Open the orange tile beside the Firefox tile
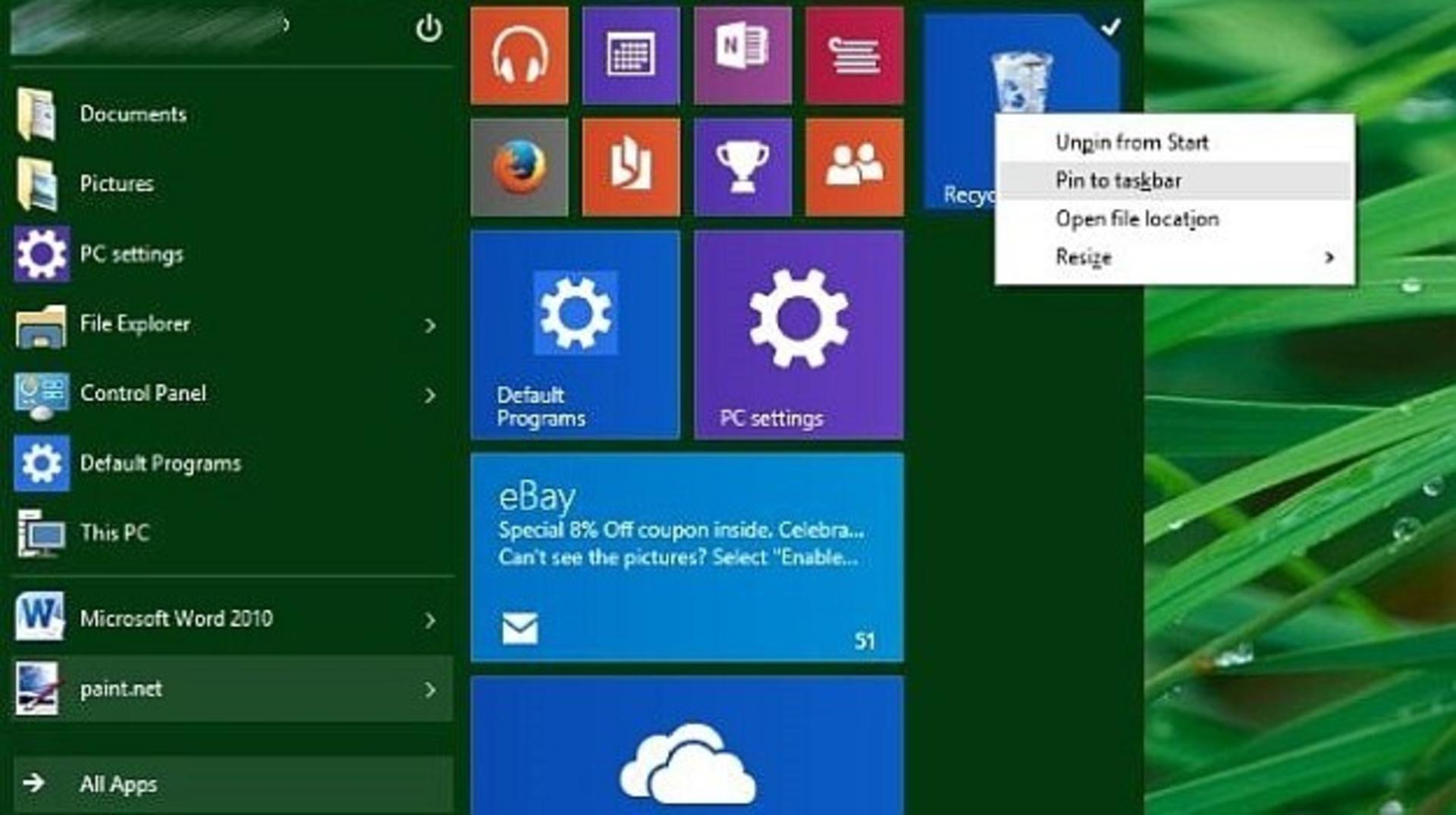Viewport: 1456px width, 815px height. pos(631,168)
